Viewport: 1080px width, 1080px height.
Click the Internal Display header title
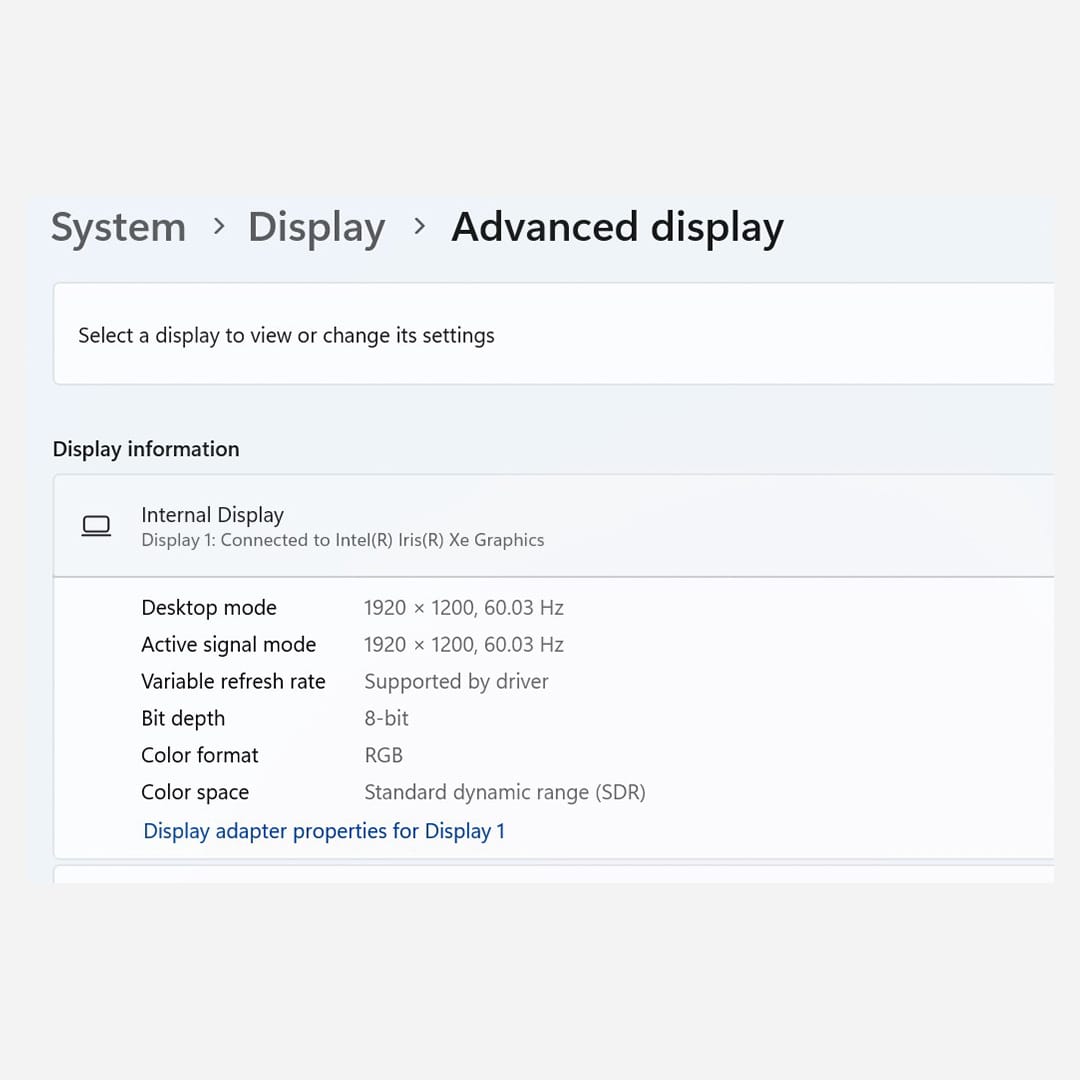[212, 515]
